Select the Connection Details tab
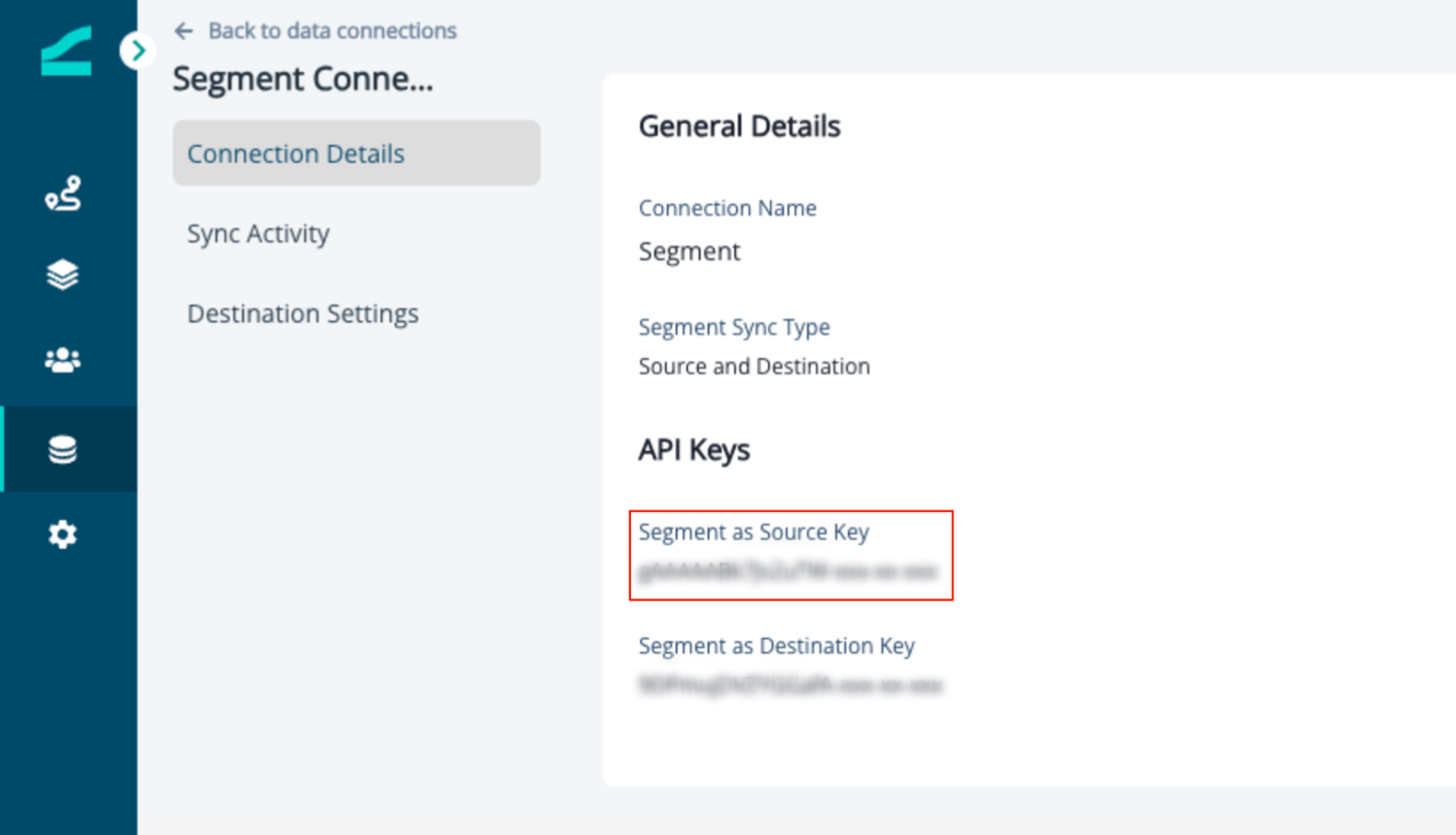This screenshot has height=835, width=1456. [356, 153]
